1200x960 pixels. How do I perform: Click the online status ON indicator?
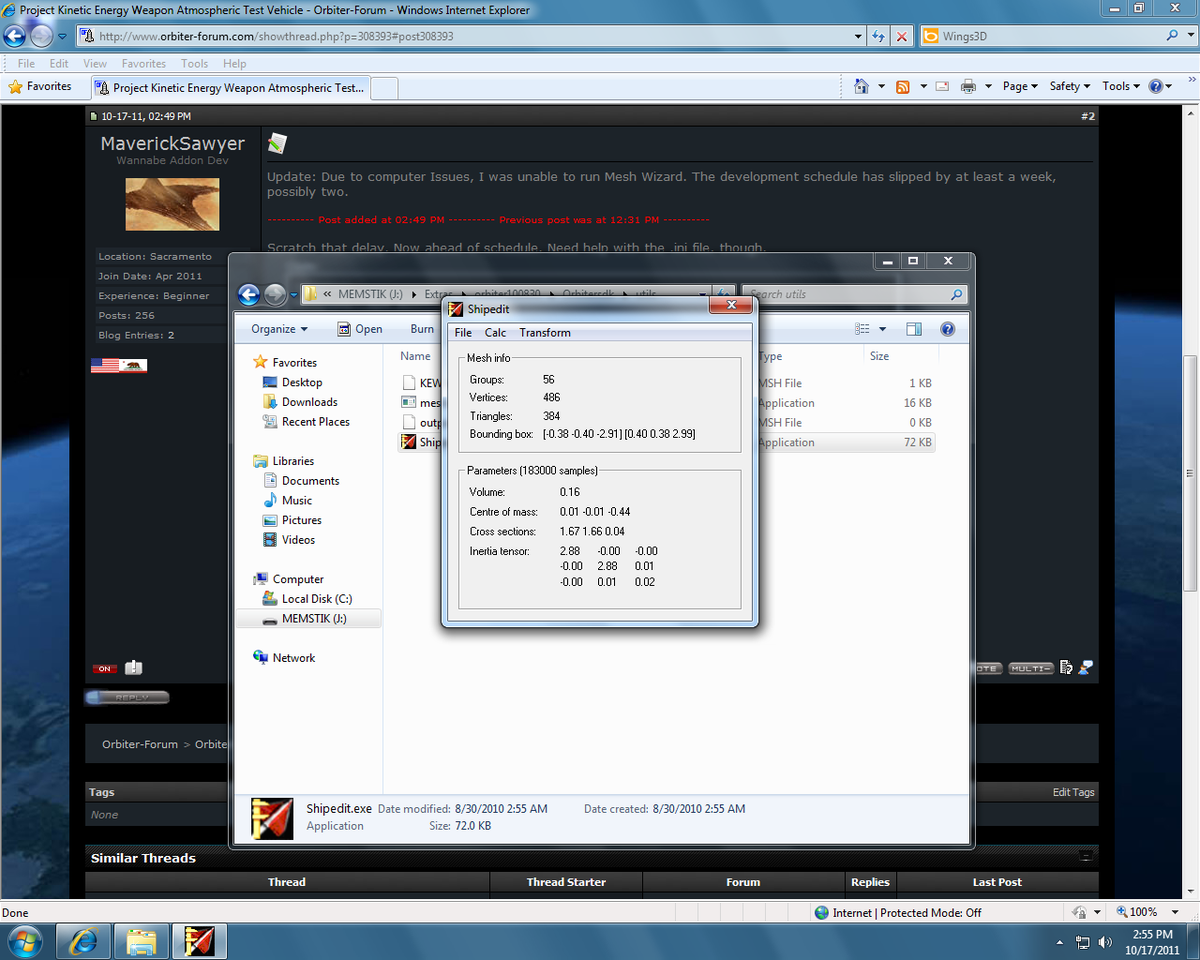(x=104, y=669)
